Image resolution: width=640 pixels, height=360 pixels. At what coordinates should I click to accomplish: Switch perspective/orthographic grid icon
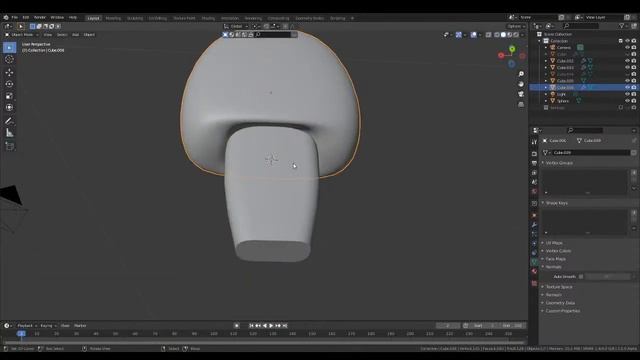(521, 104)
